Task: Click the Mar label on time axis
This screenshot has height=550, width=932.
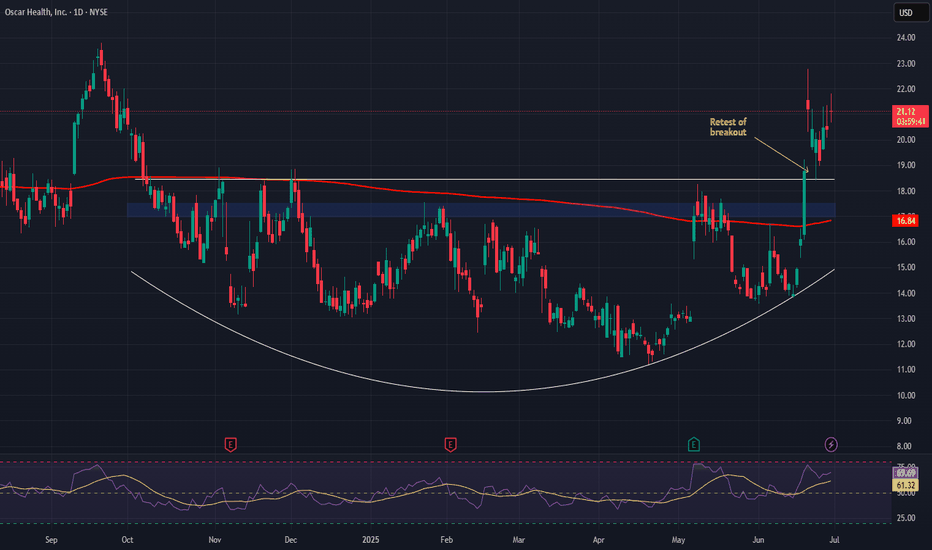Action: 519,540
